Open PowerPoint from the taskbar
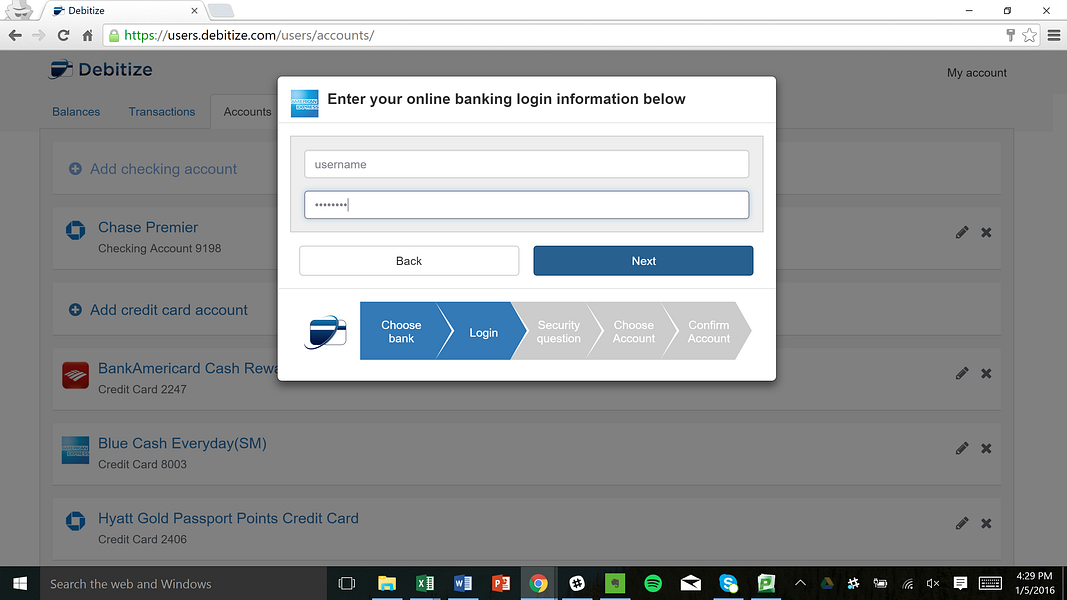1067x600 pixels. [x=501, y=584]
